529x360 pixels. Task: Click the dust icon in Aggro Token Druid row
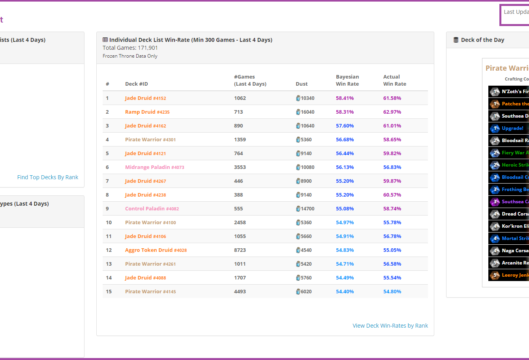tap(298, 250)
